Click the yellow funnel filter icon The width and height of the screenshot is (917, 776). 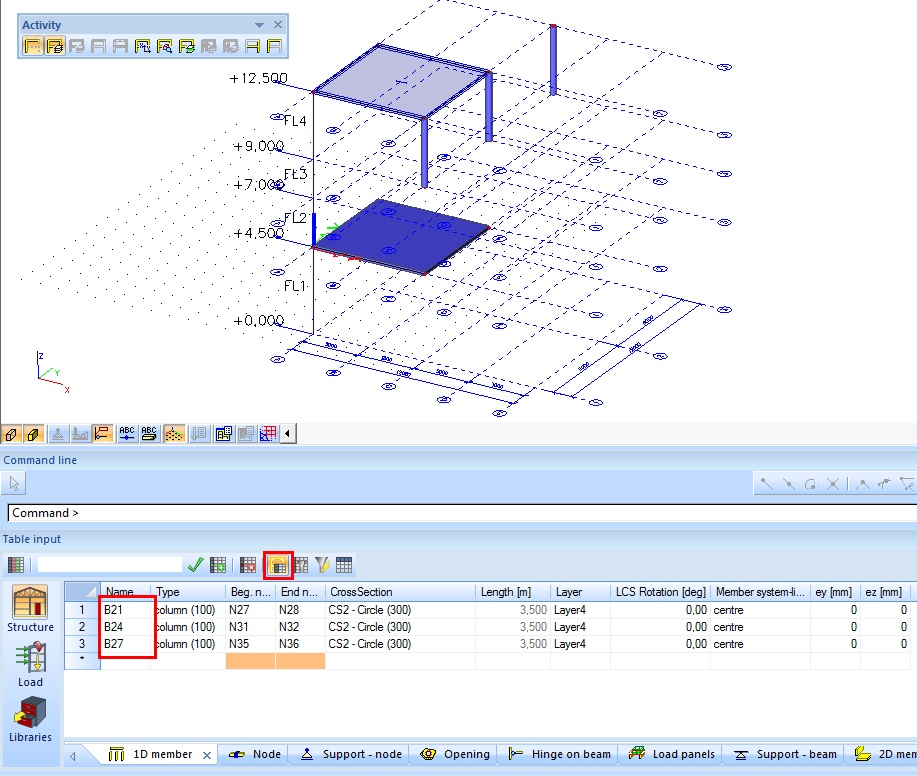coord(322,565)
